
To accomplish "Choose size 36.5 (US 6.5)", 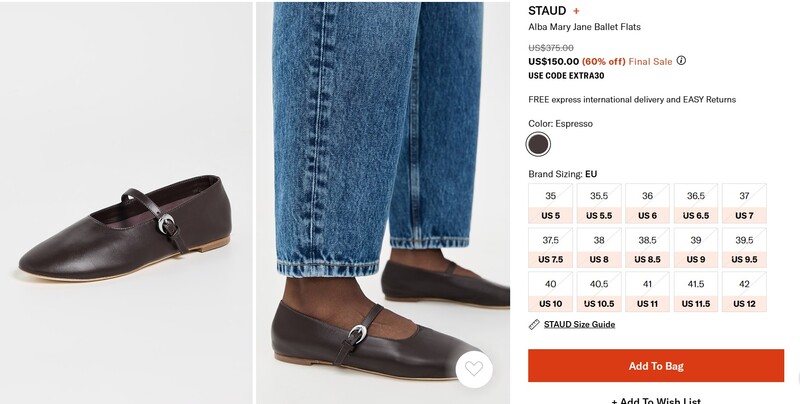I will 696,204.
